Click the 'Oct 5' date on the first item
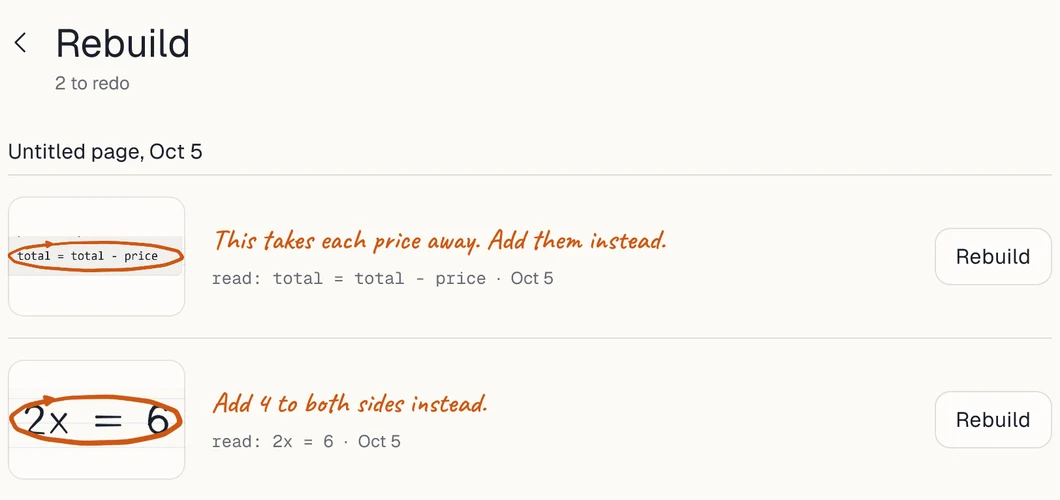The height and width of the screenshot is (500, 1060). [532, 278]
